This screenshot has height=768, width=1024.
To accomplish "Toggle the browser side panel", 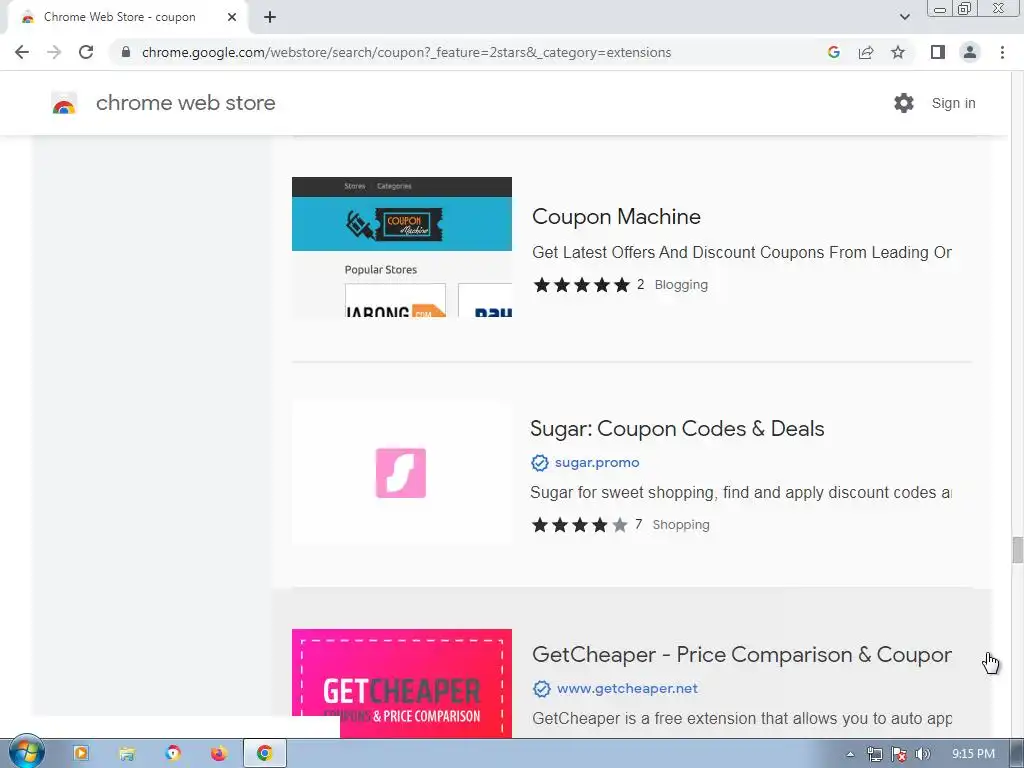I will click(x=938, y=52).
